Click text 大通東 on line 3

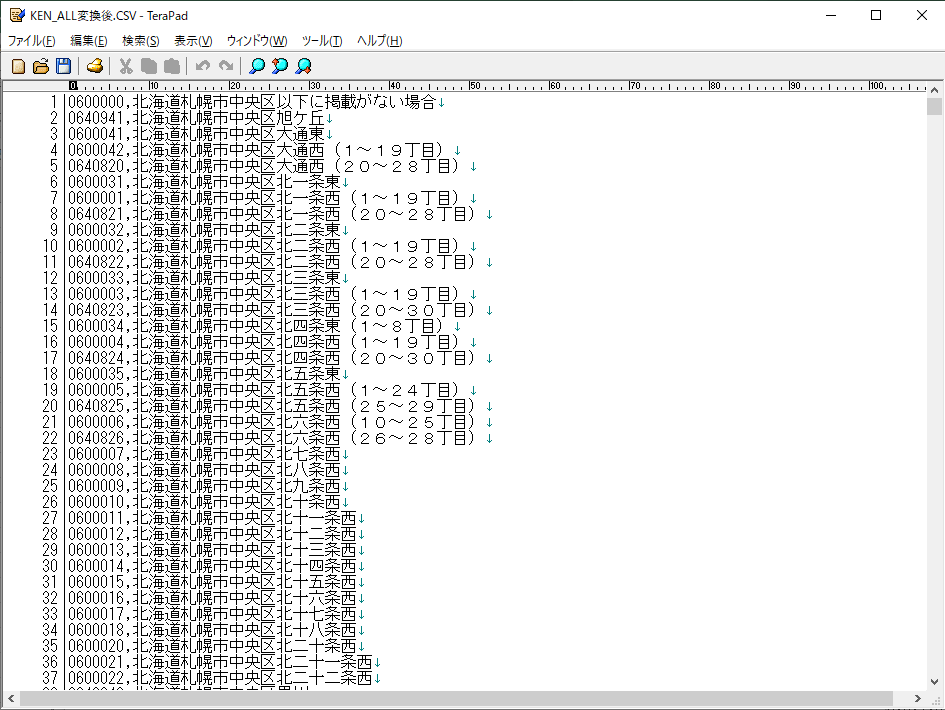[x=300, y=134]
